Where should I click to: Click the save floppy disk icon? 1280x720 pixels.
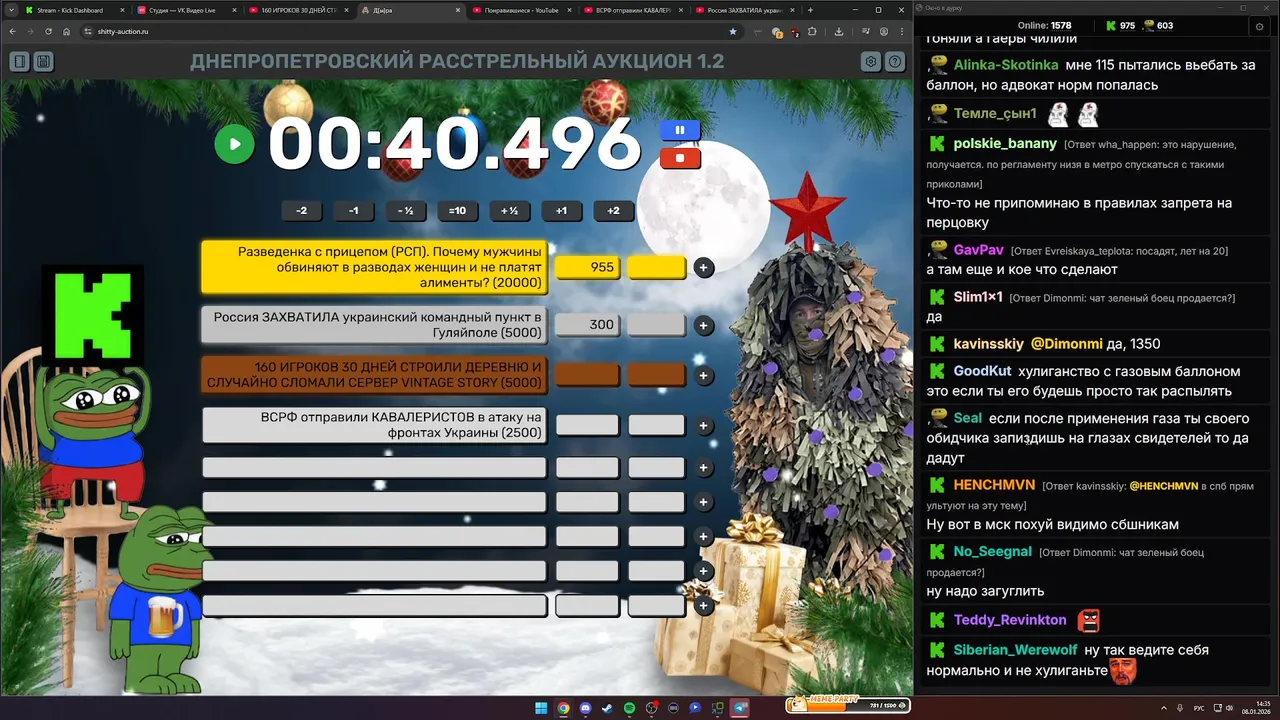[43, 62]
